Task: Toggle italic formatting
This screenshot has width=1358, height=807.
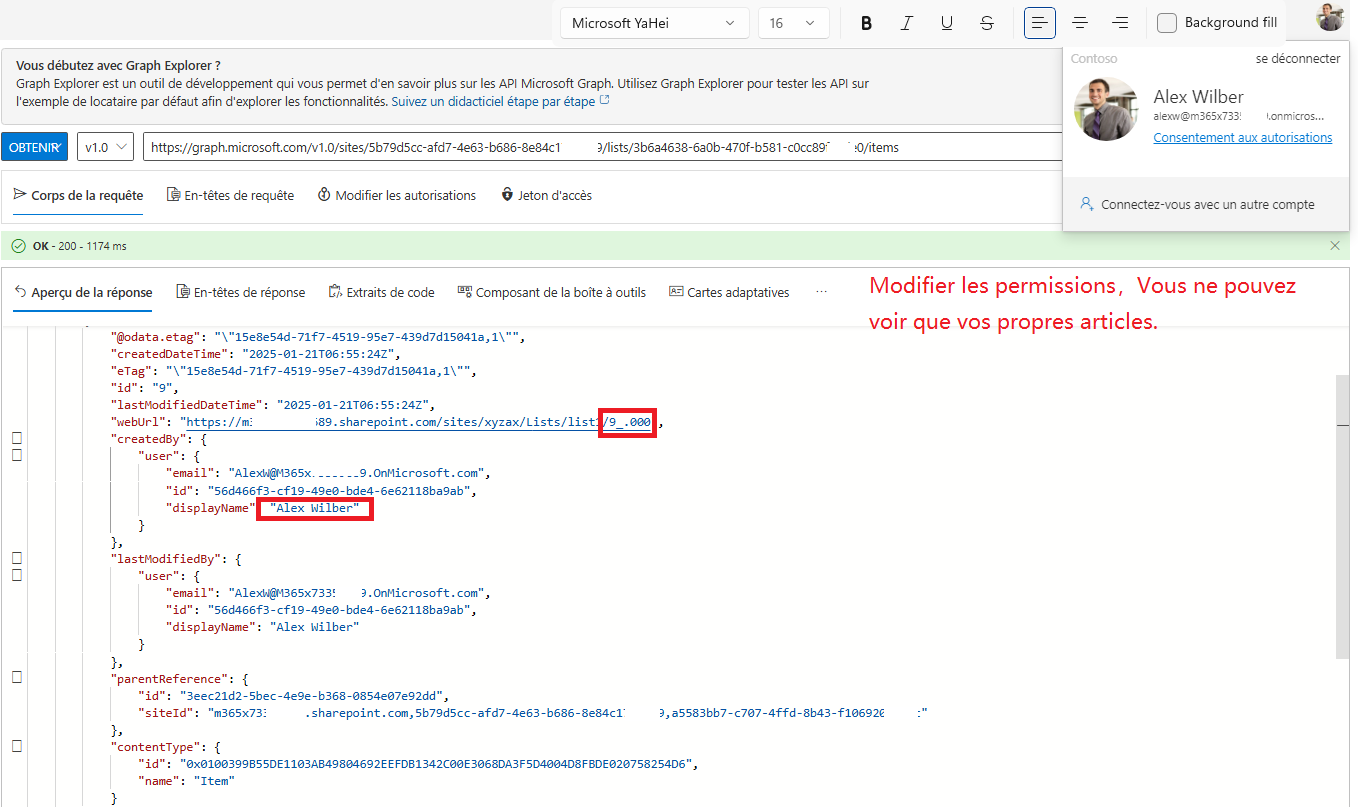Action: point(907,23)
